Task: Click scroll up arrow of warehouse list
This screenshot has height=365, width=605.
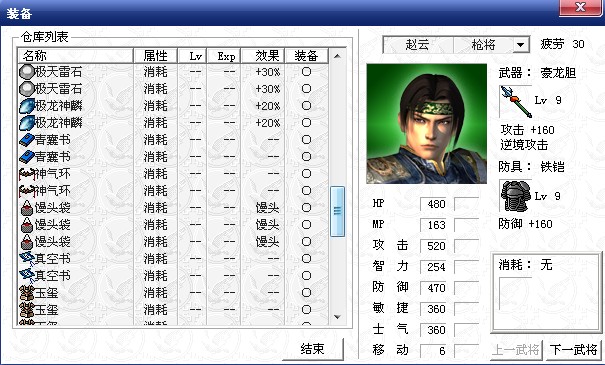Action: click(337, 56)
